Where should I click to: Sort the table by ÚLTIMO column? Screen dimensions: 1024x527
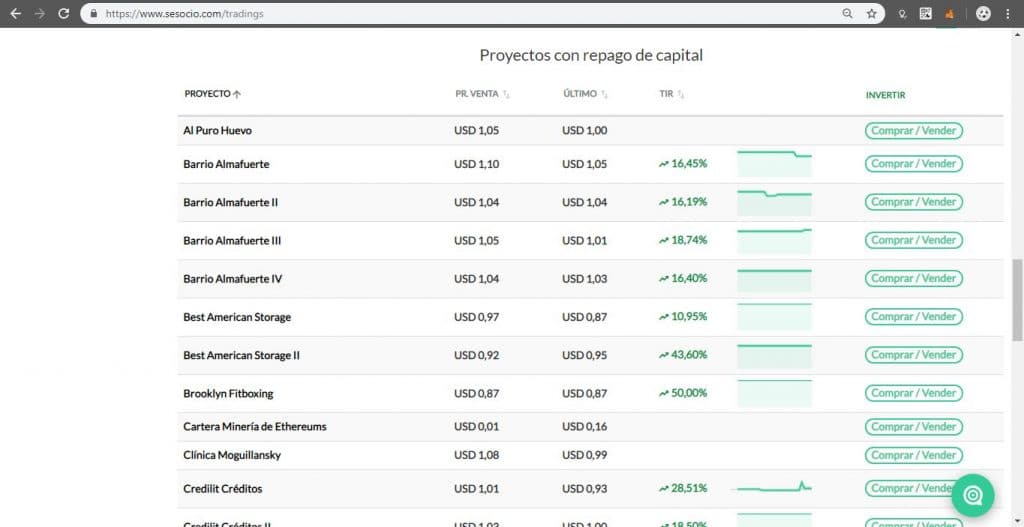click(585, 94)
